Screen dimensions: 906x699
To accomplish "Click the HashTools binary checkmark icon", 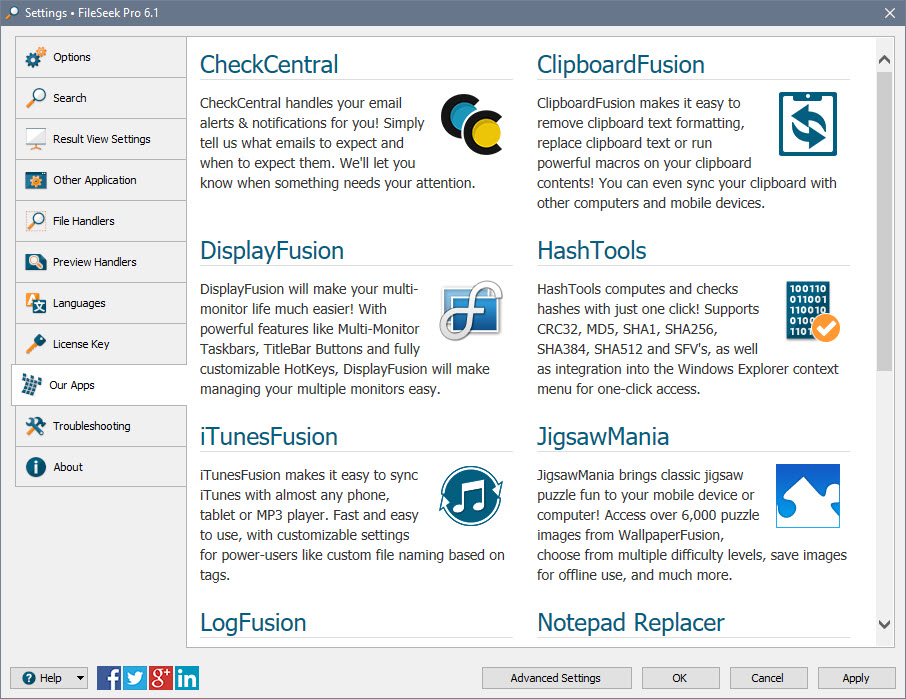I will tap(812, 311).
